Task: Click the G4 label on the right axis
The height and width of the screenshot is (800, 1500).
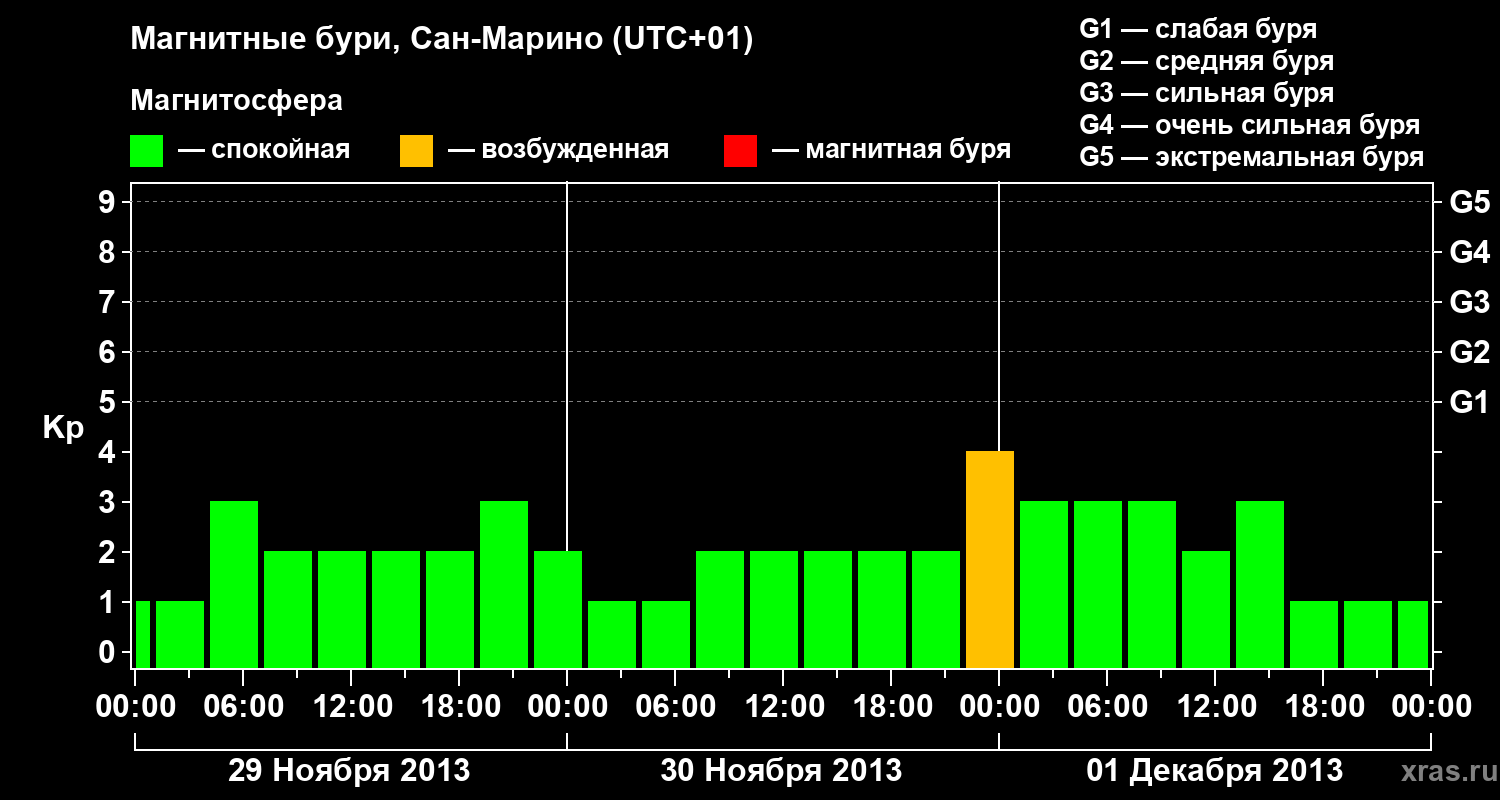Action: pyautogui.click(x=1469, y=252)
